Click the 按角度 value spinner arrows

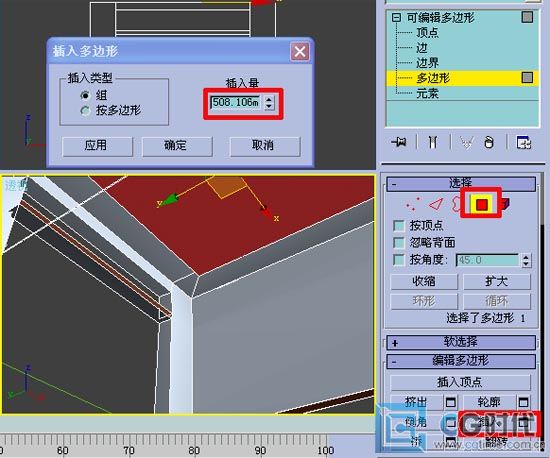(525, 260)
